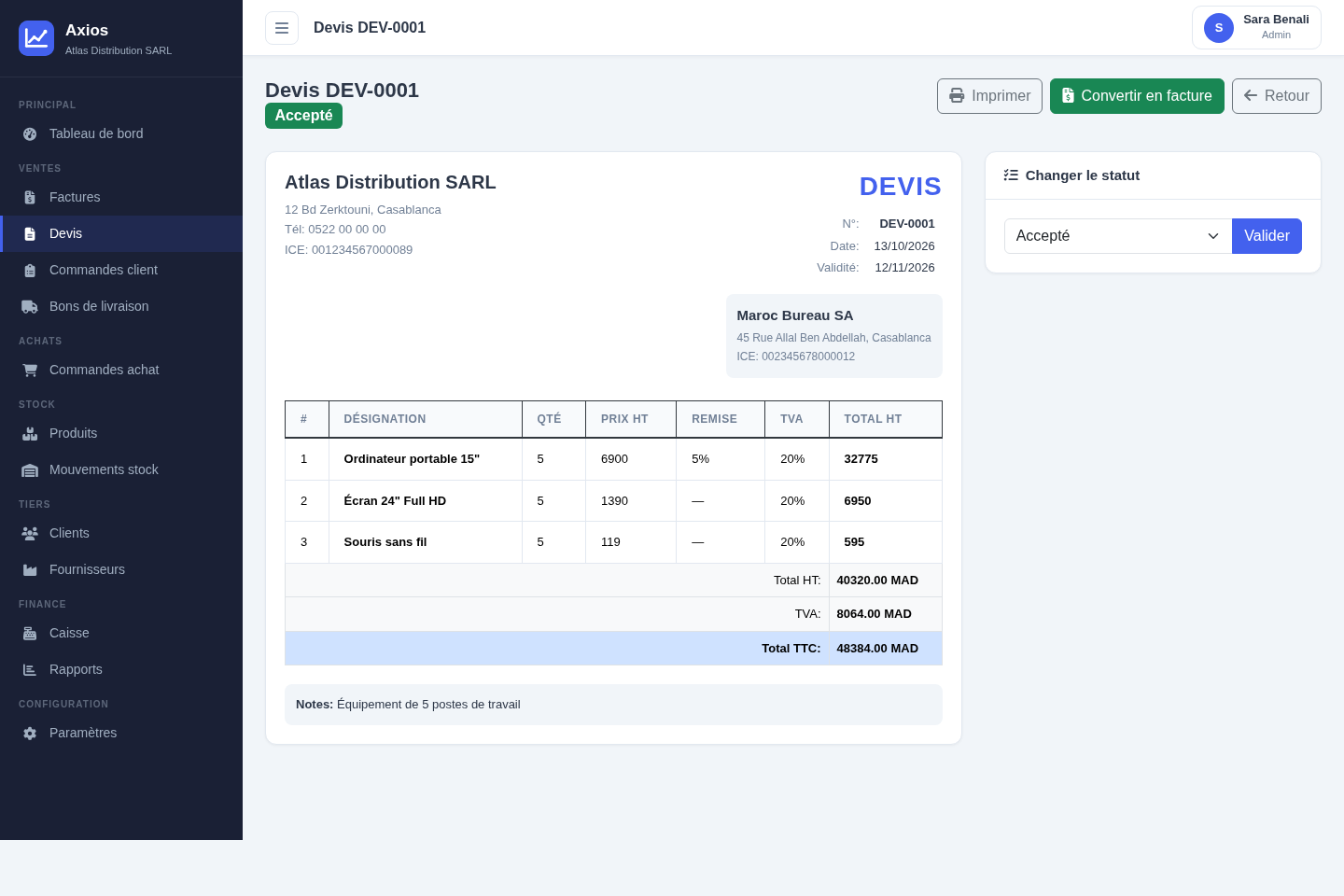
Task: Click the Commandes achat cart icon
Action: click(x=30, y=370)
